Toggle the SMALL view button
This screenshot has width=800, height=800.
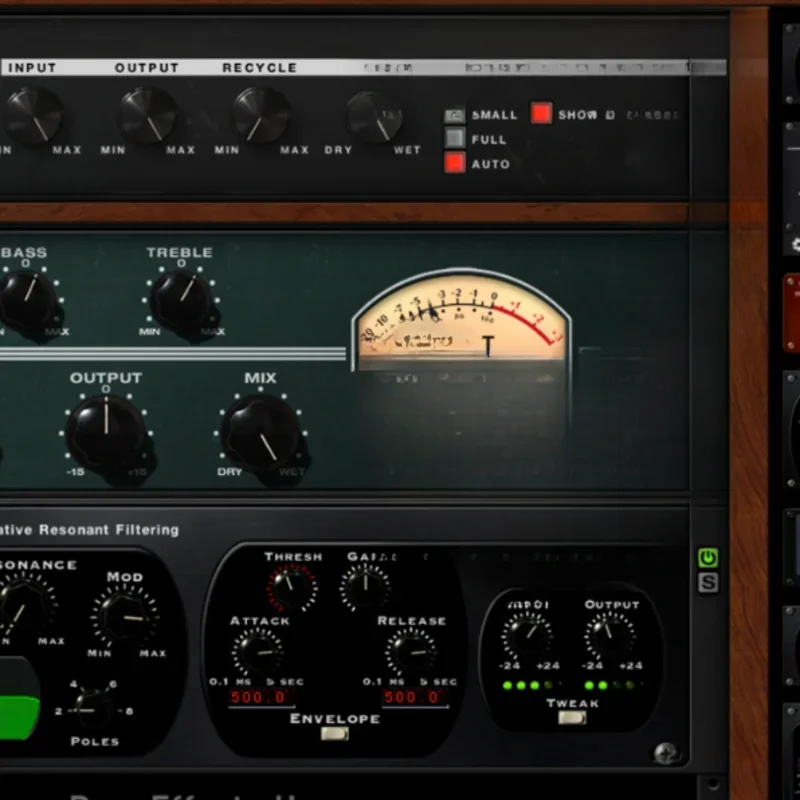(x=454, y=115)
